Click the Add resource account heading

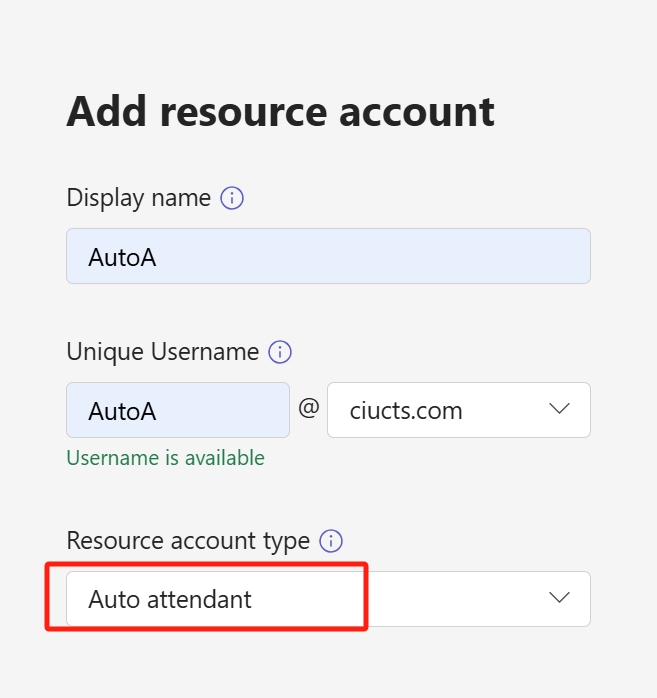280,112
